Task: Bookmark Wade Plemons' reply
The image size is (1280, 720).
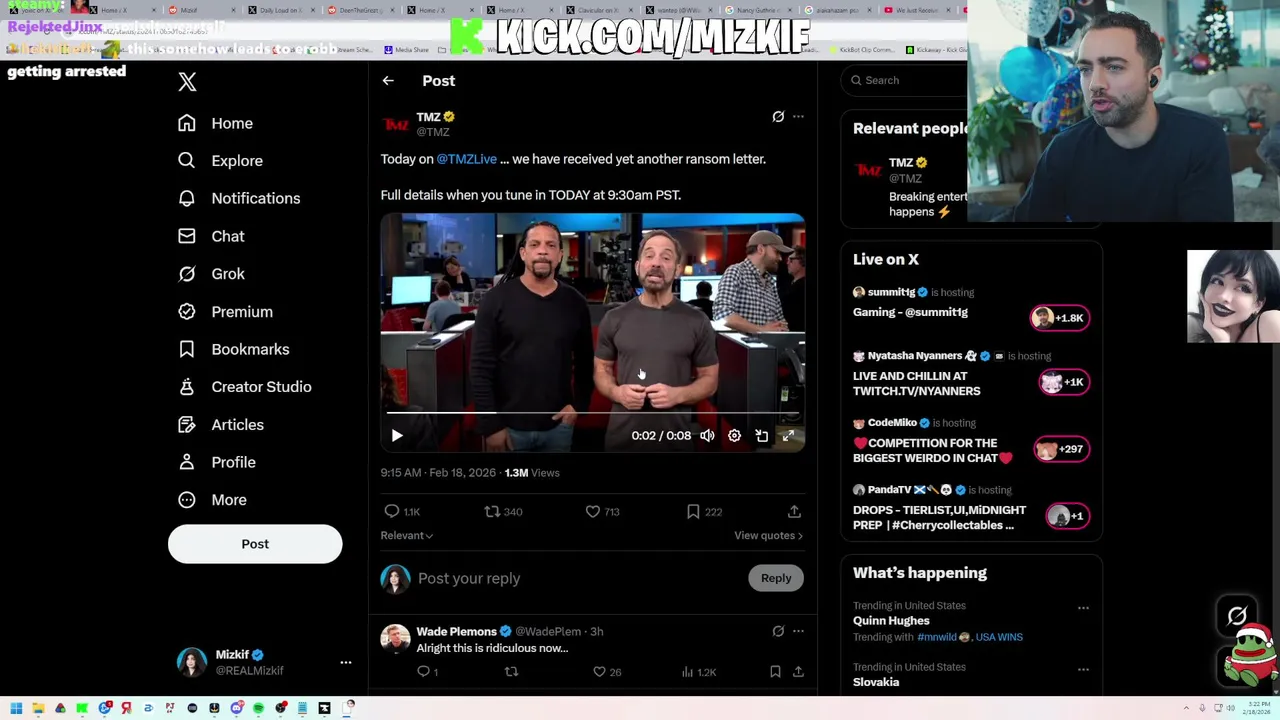Action: coord(775,672)
